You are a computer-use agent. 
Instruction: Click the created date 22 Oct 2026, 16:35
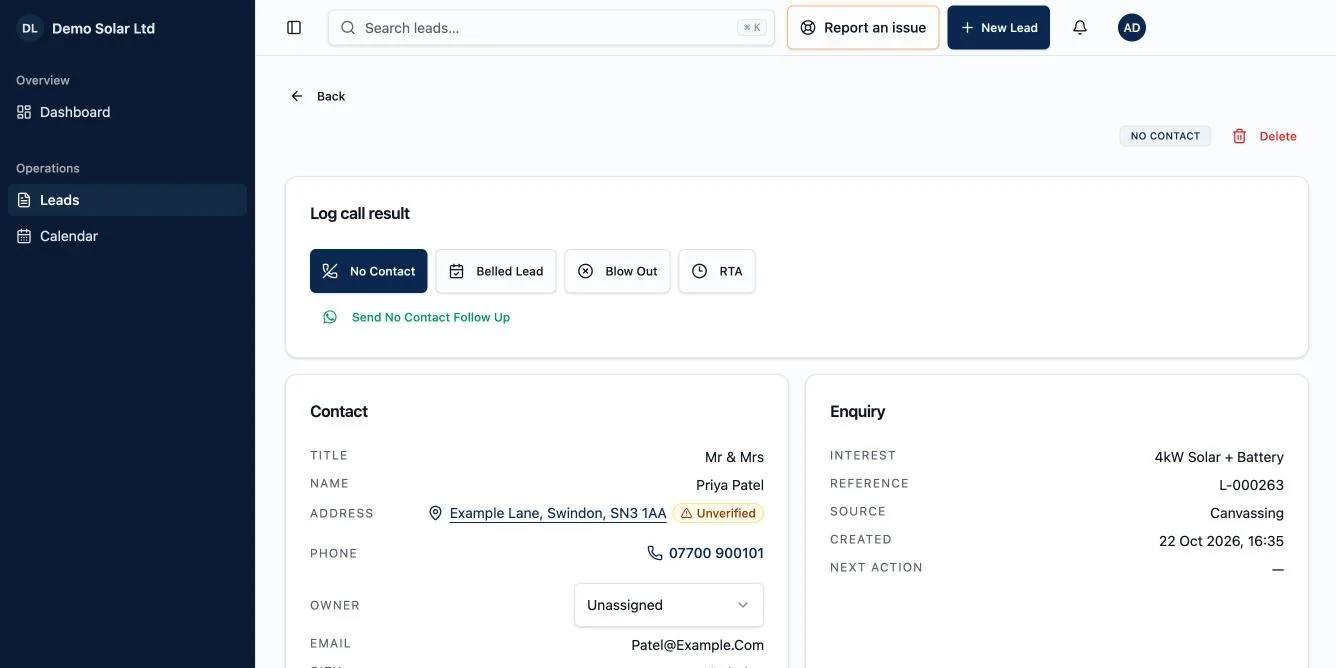1221,541
